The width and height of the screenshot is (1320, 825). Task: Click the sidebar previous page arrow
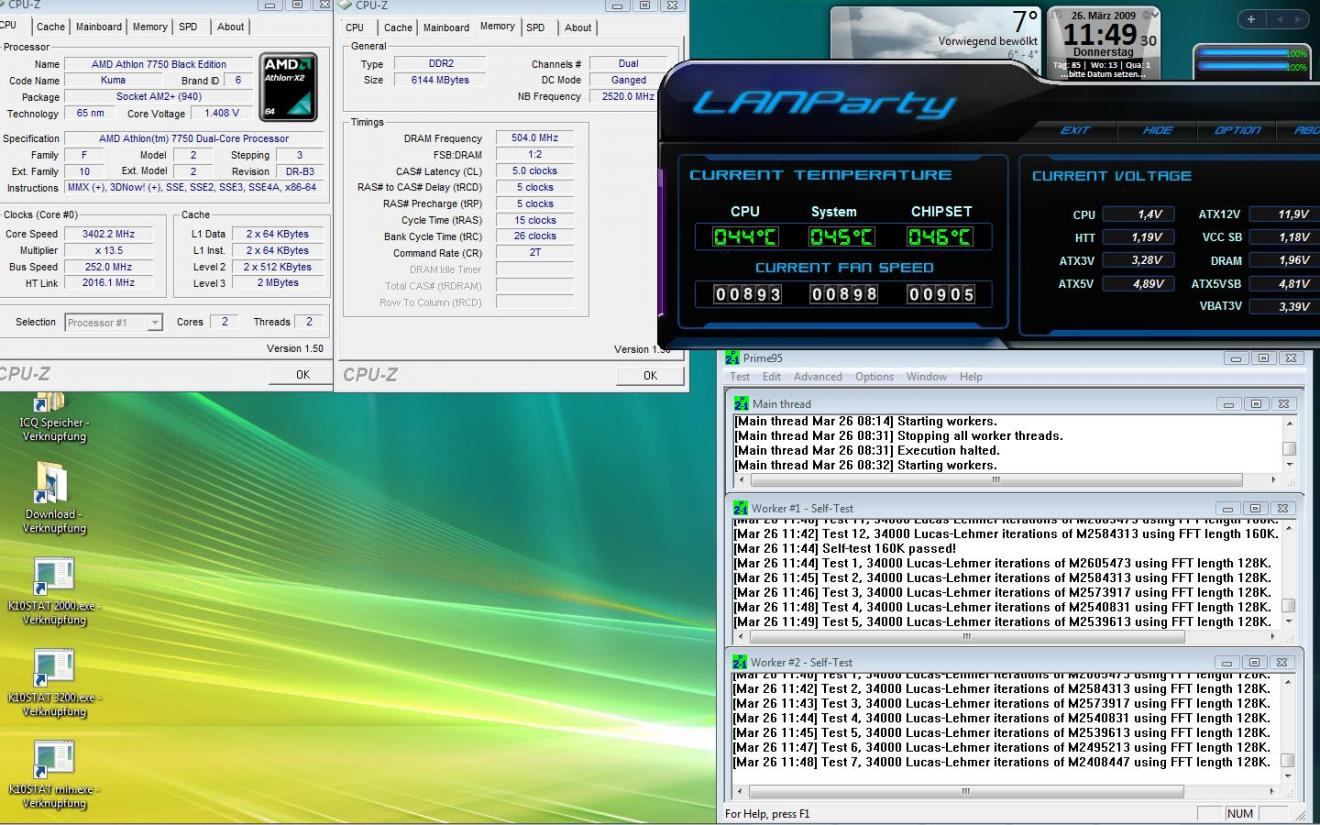[1278, 19]
